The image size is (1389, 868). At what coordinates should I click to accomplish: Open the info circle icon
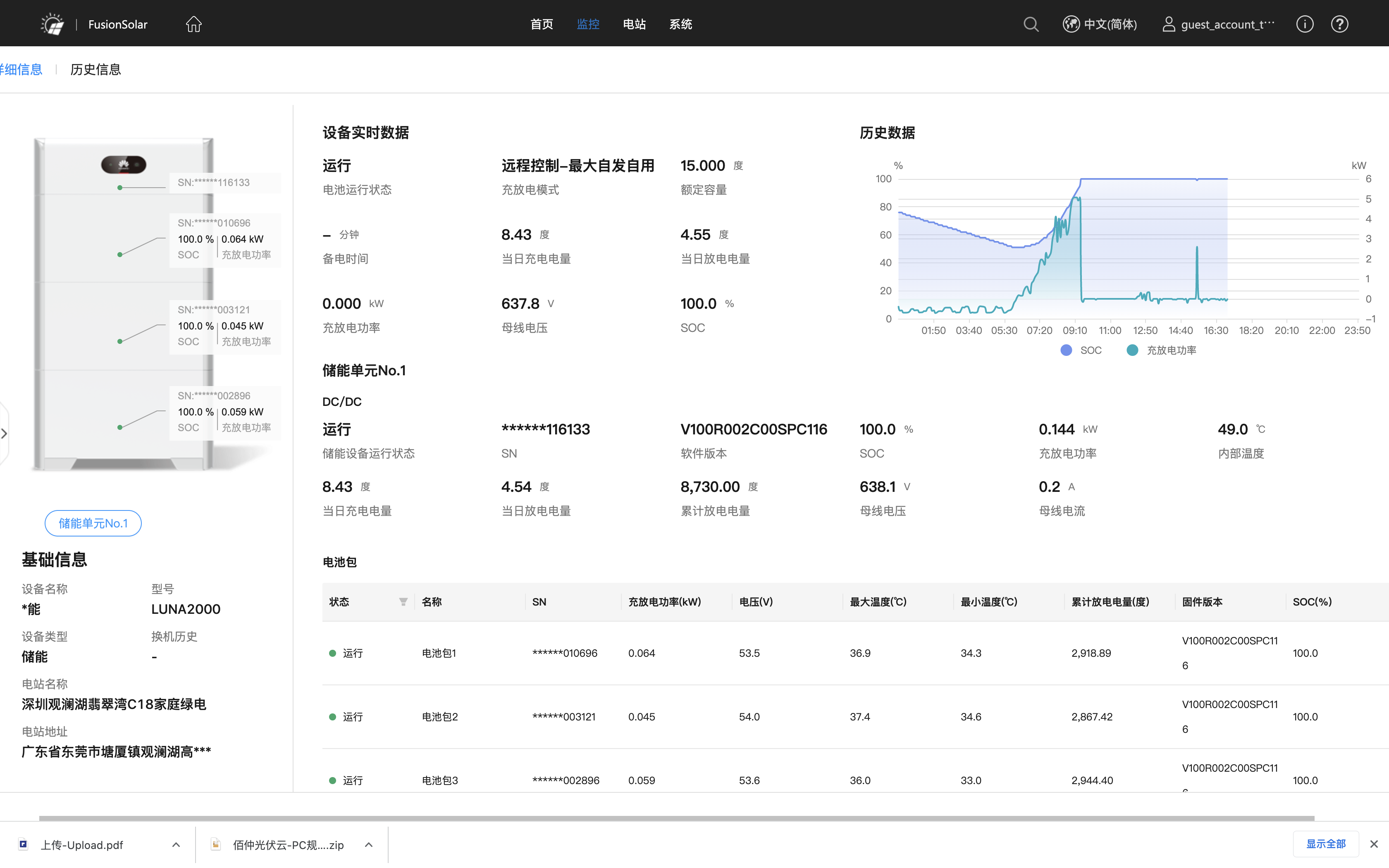tap(1305, 24)
